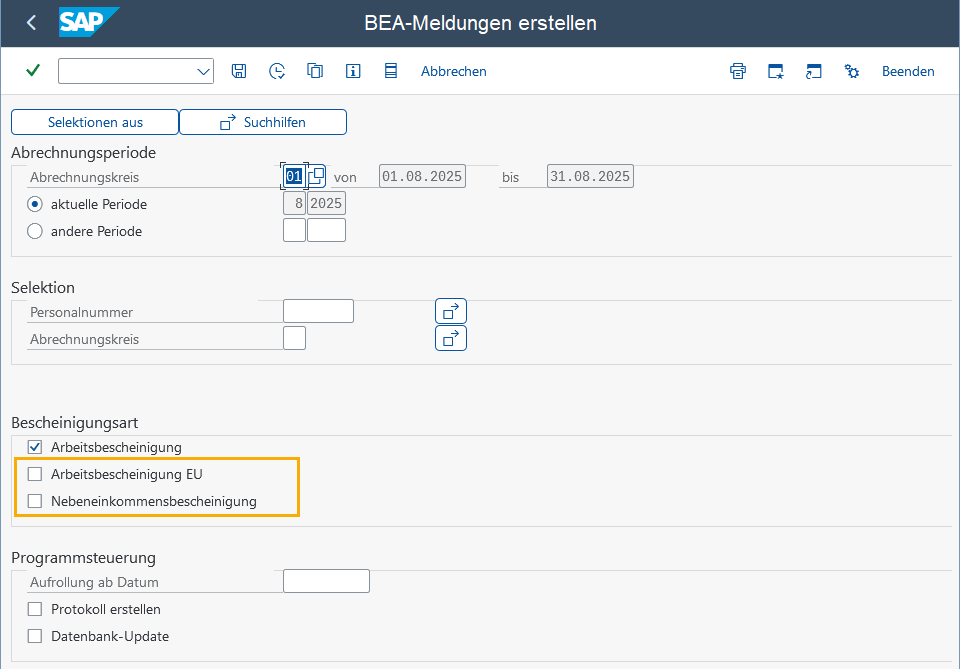Toggle the Datenbank-Update checkbox
This screenshot has width=960, height=669.
[x=35, y=636]
